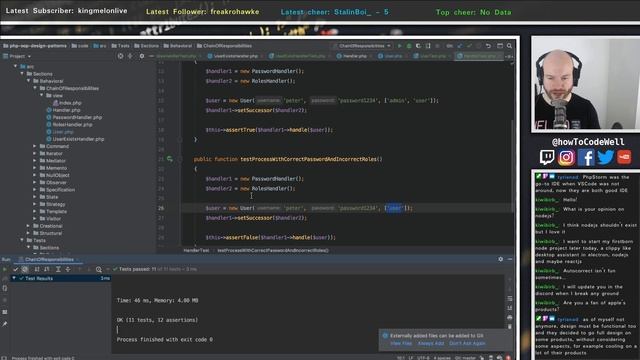Sort test results alphabetically icon
This screenshot has height=360, width=640.
[37, 269]
